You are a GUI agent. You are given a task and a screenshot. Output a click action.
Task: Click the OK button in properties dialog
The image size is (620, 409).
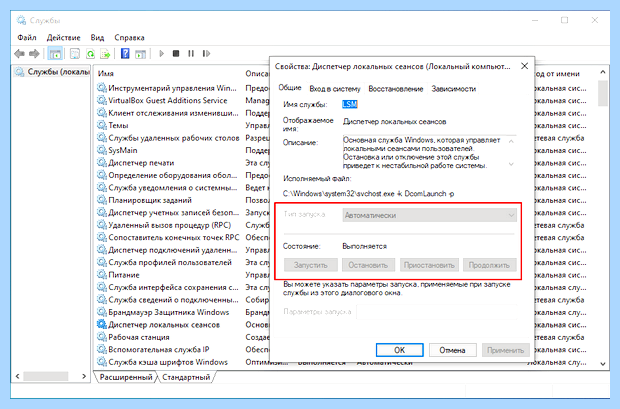(400, 350)
